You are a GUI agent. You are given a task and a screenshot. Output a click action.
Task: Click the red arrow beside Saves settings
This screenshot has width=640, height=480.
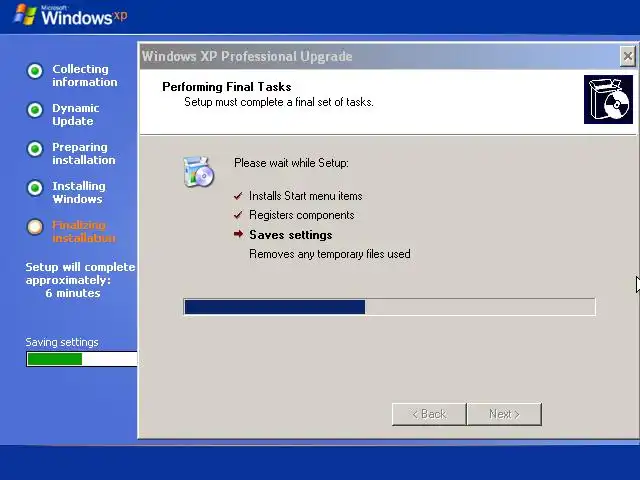click(x=238, y=234)
